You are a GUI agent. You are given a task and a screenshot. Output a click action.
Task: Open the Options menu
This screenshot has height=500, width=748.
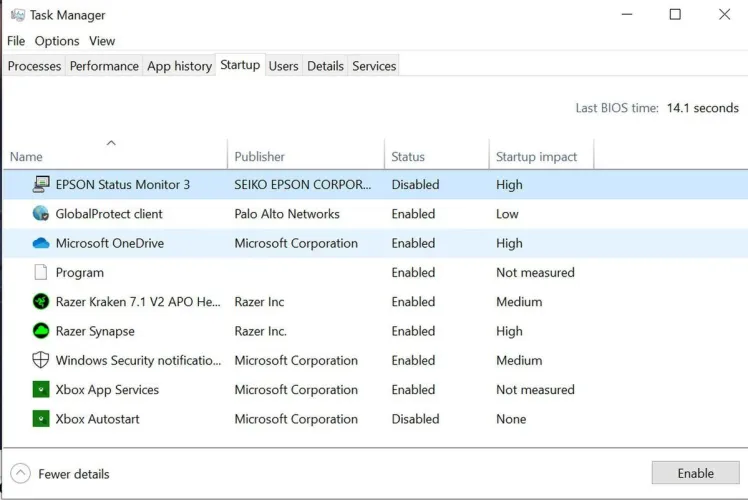(x=57, y=41)
